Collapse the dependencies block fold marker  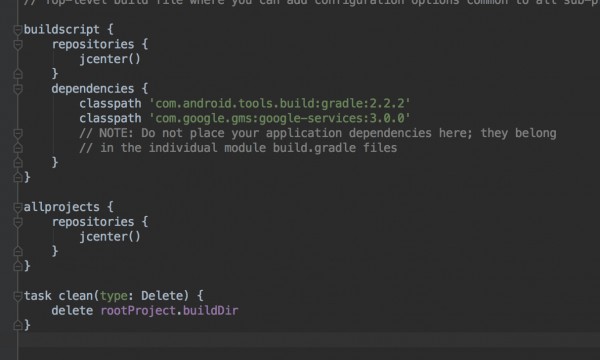point(18,89)
